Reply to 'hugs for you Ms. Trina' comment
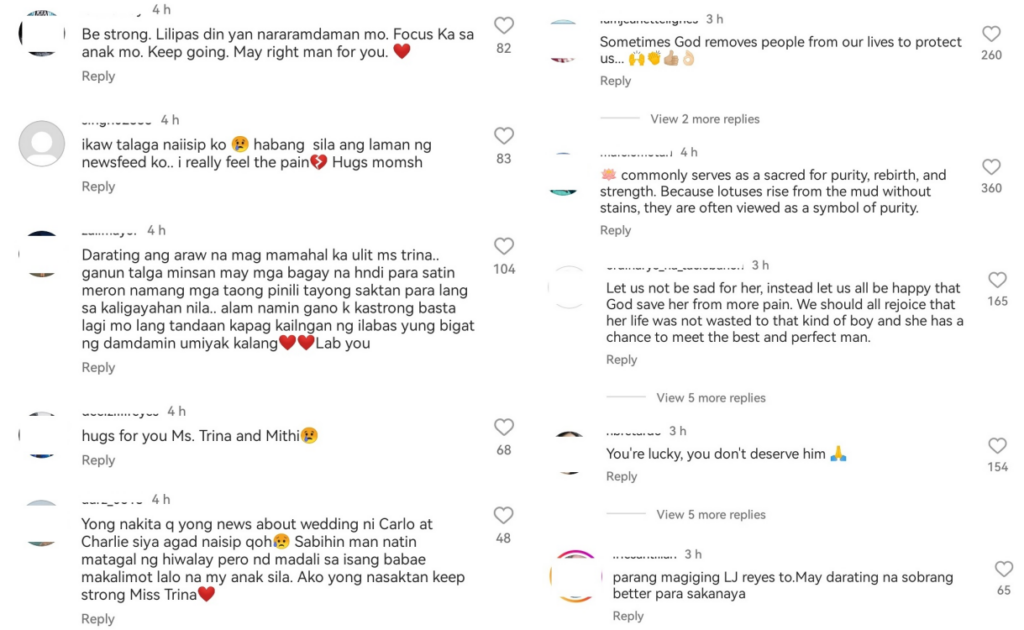The width and height of the screenshot is (1024, 630). tap(98, 461)
